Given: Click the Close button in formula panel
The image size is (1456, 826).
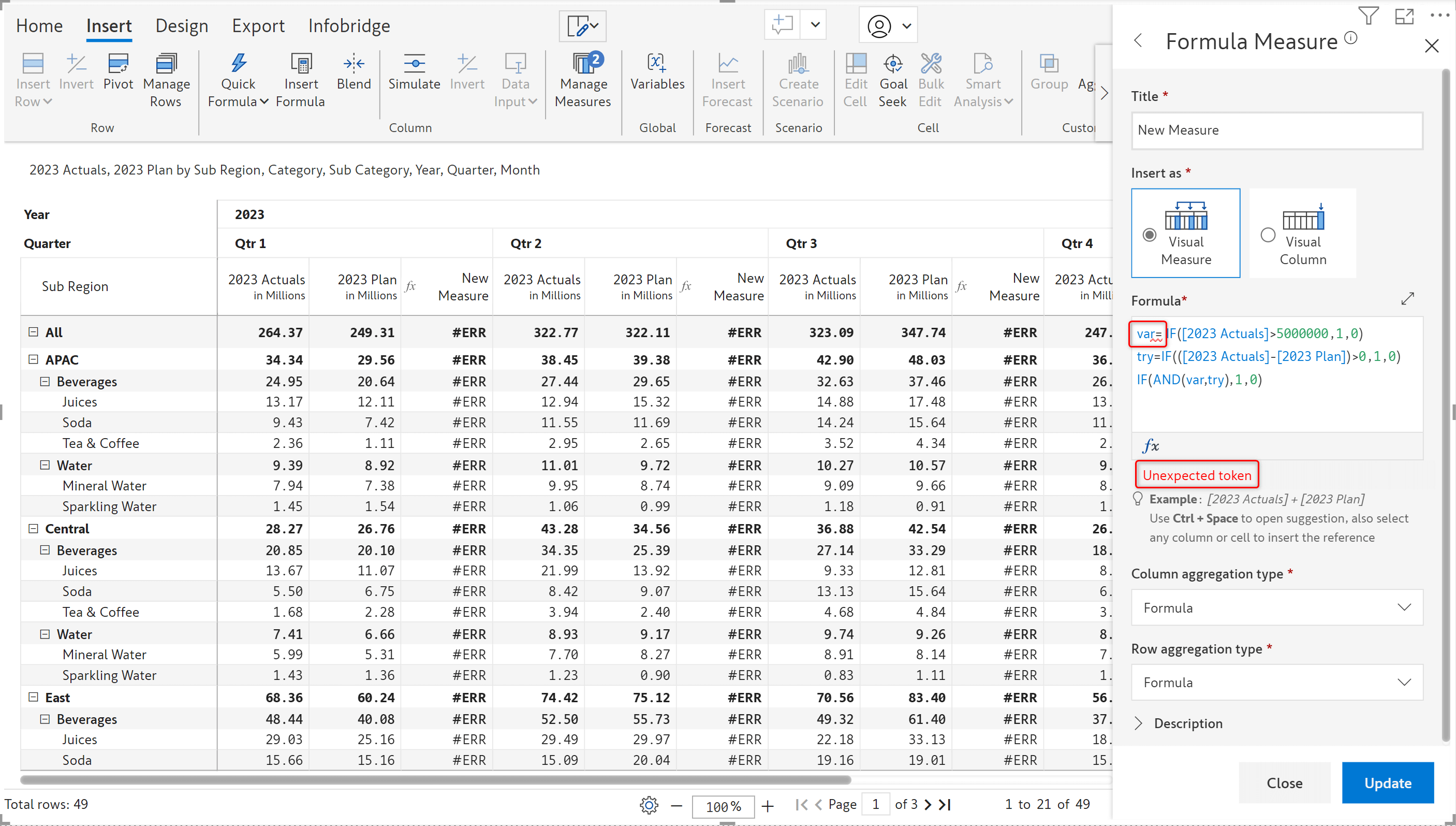Looking at the screenshot, I should point(1284,783).
